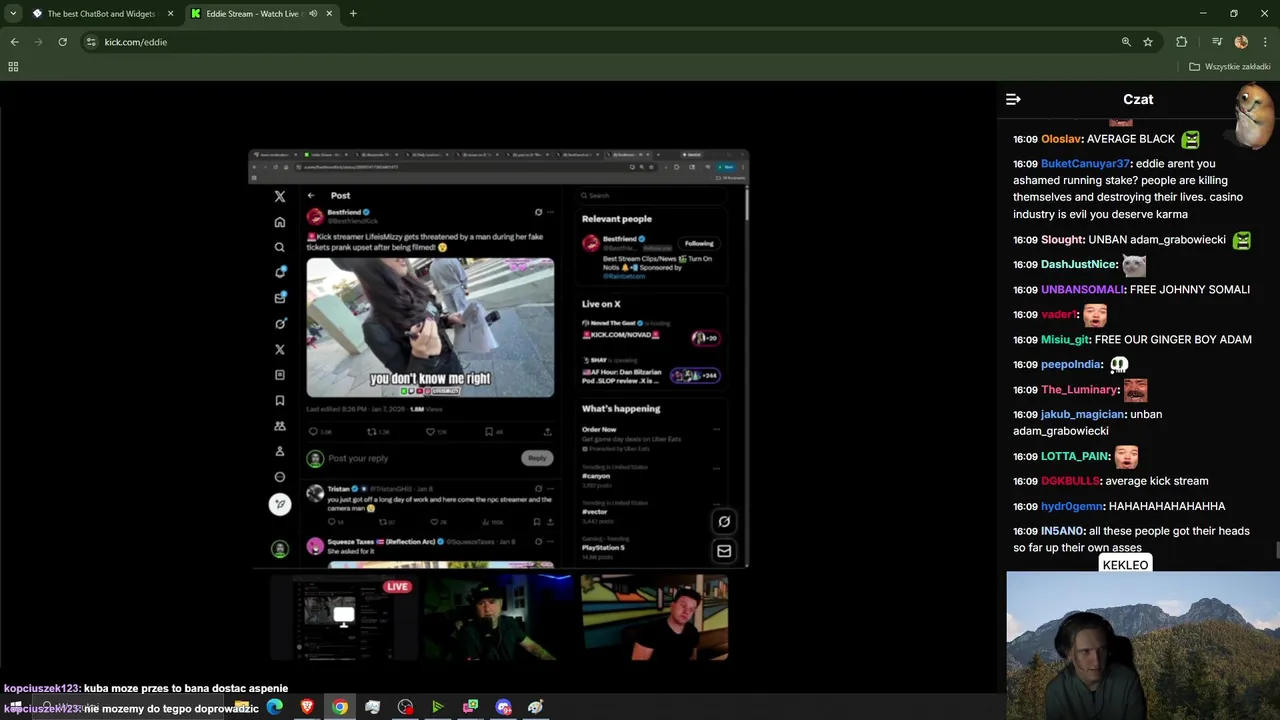Open Notifications bell in X sidebar

(280, 272)
